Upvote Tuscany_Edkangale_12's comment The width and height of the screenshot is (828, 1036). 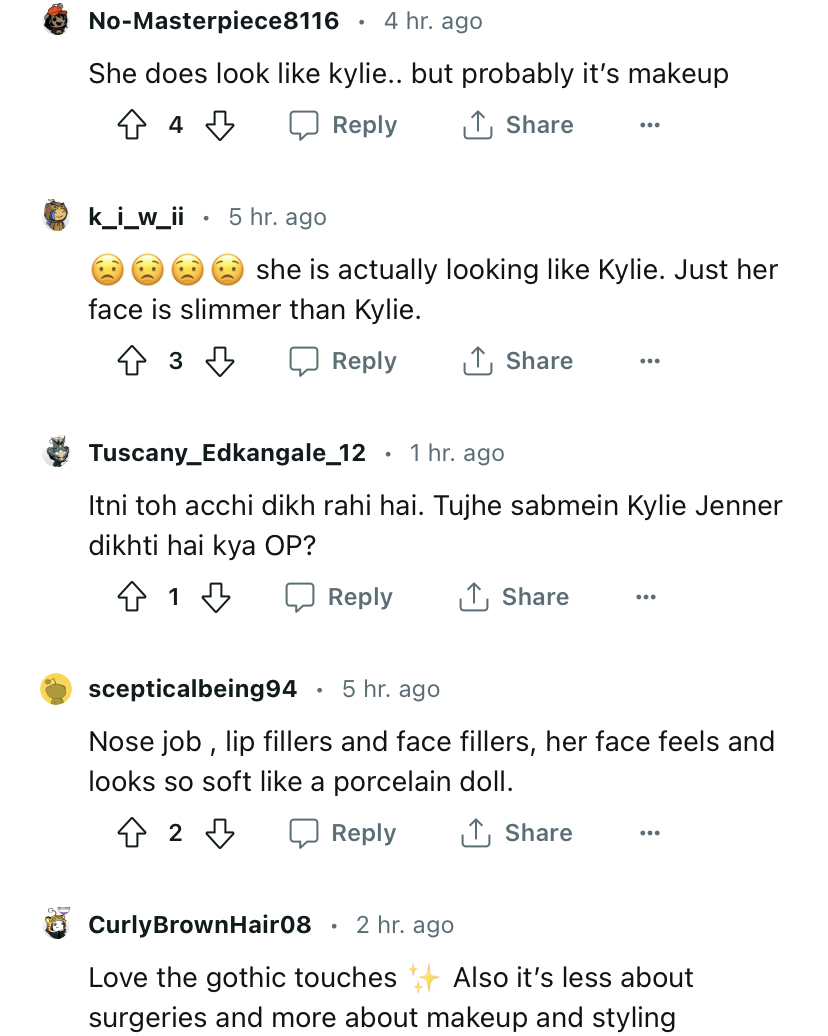click(x=132, y=597)
